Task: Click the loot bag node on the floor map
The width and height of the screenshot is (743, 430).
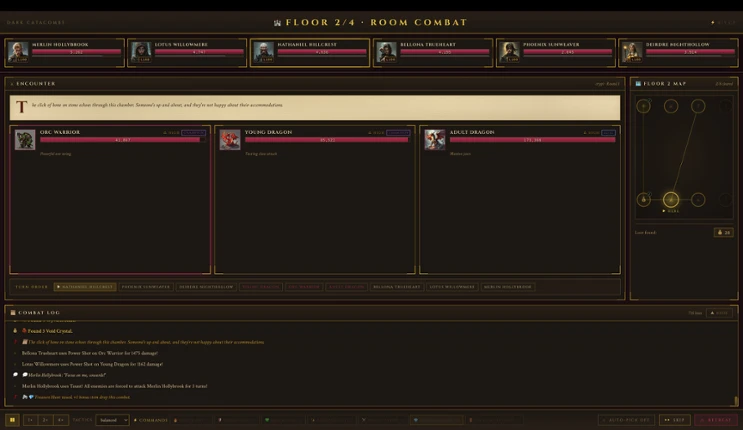Action: tap(643, 200)
